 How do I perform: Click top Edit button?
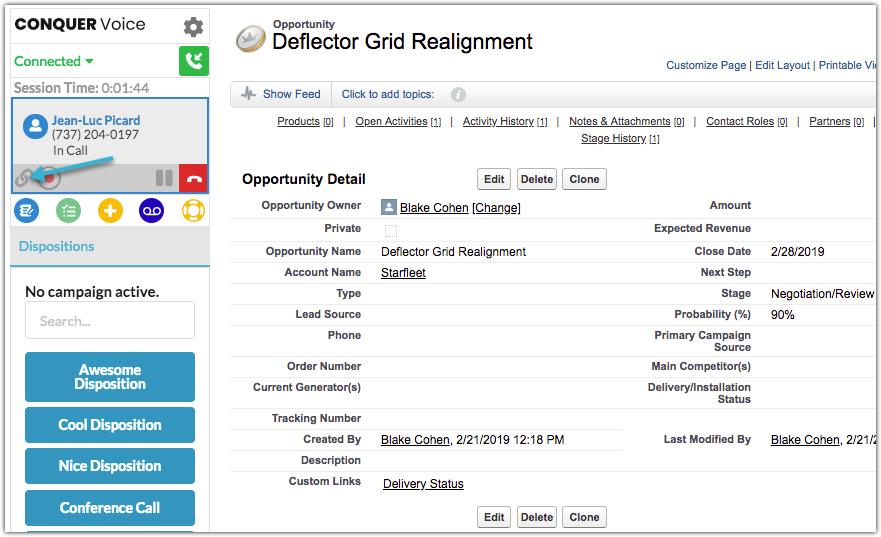click(494, 179)
